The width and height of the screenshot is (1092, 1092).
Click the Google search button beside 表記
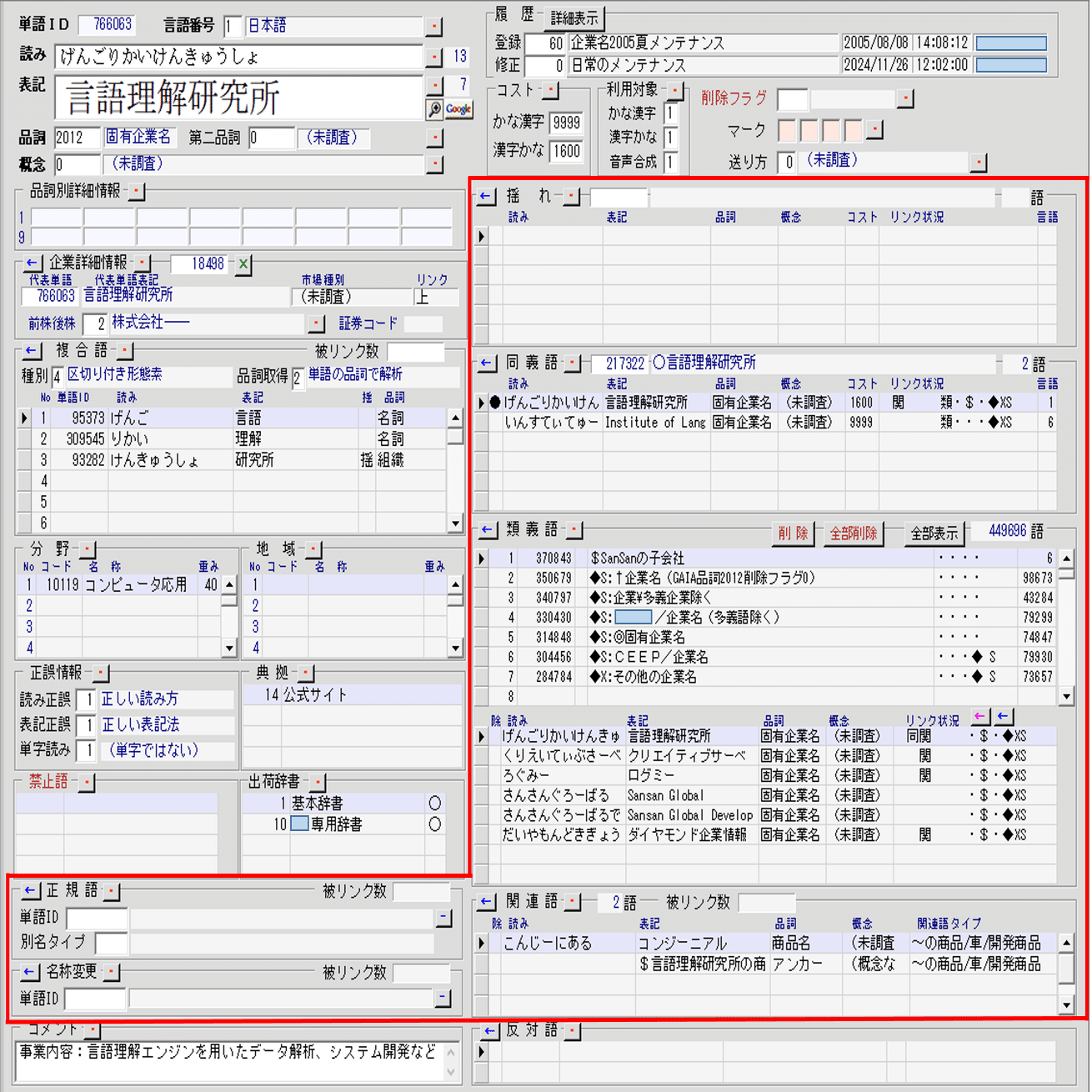(459, 109)
